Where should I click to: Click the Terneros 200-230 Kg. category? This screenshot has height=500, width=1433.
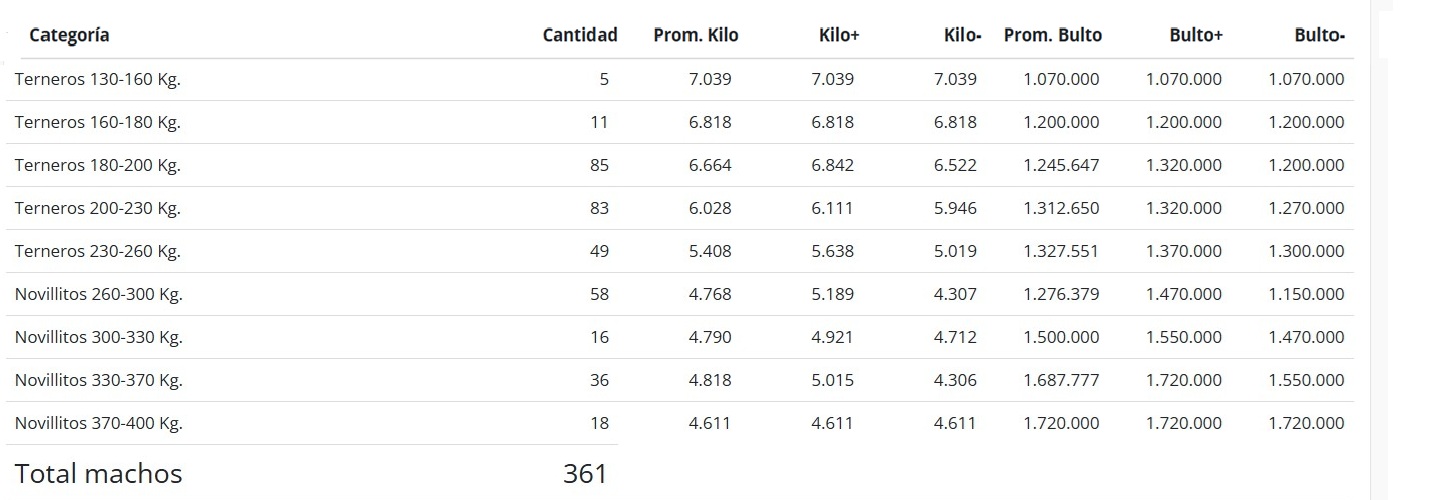click(97, 208)
